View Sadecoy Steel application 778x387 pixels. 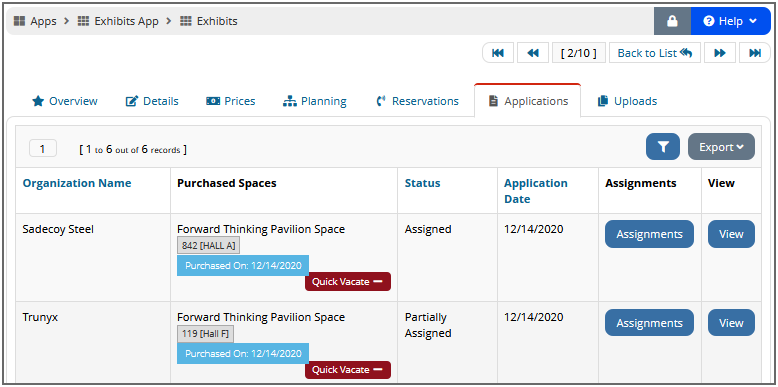click(x=731, y=234)
